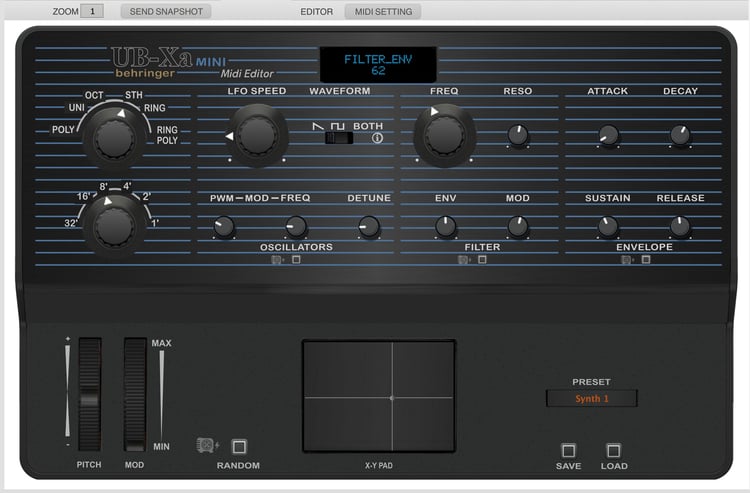
Task: Adjust the LFO SPEED knob
Action: [258, 135]
